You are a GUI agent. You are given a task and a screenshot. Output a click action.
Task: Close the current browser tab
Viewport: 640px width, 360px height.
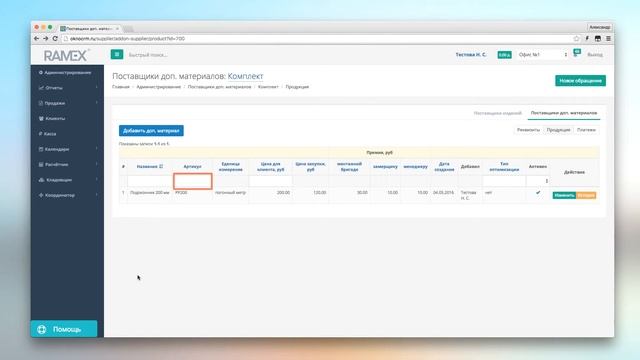click(x=117, y=29)
